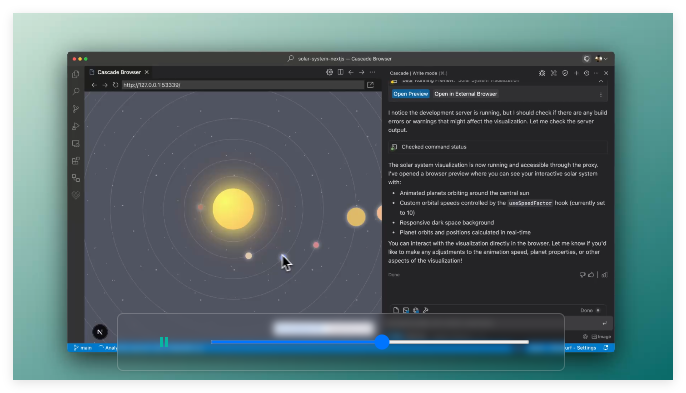Viewport: 686px width, 393px height.
Task: Open the preview card three-dot menu
Action: [601, 95]
